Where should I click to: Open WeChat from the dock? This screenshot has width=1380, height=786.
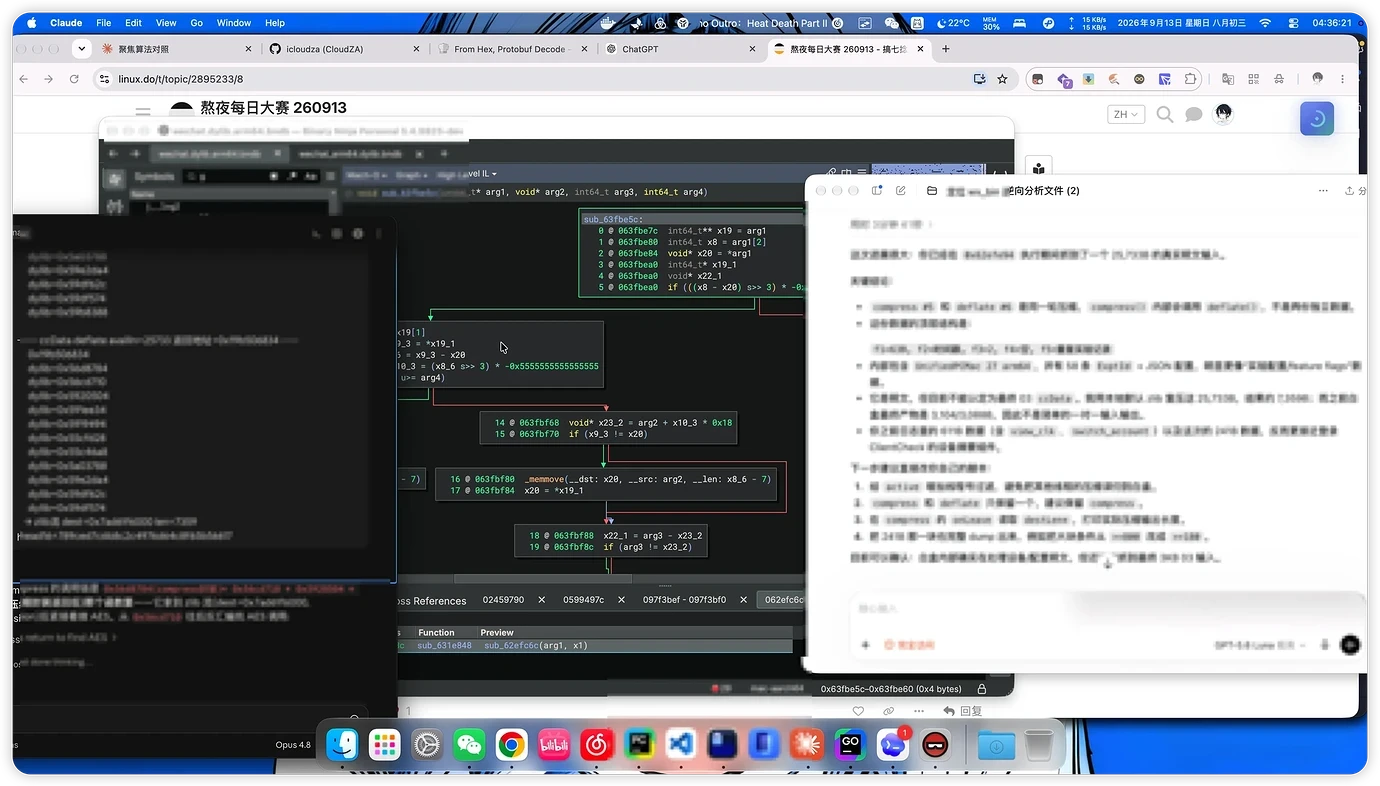click(x=469, y=745)
